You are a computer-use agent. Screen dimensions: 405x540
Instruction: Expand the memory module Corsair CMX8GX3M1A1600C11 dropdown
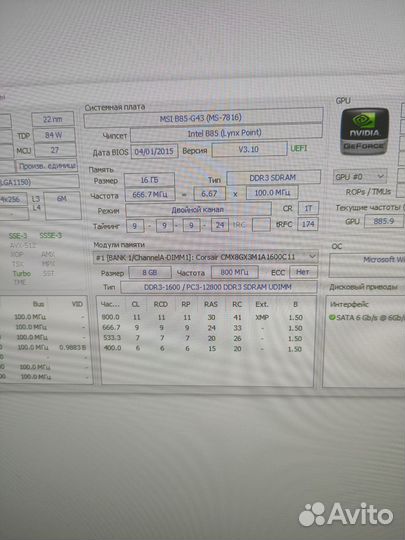tap(206, 257)
